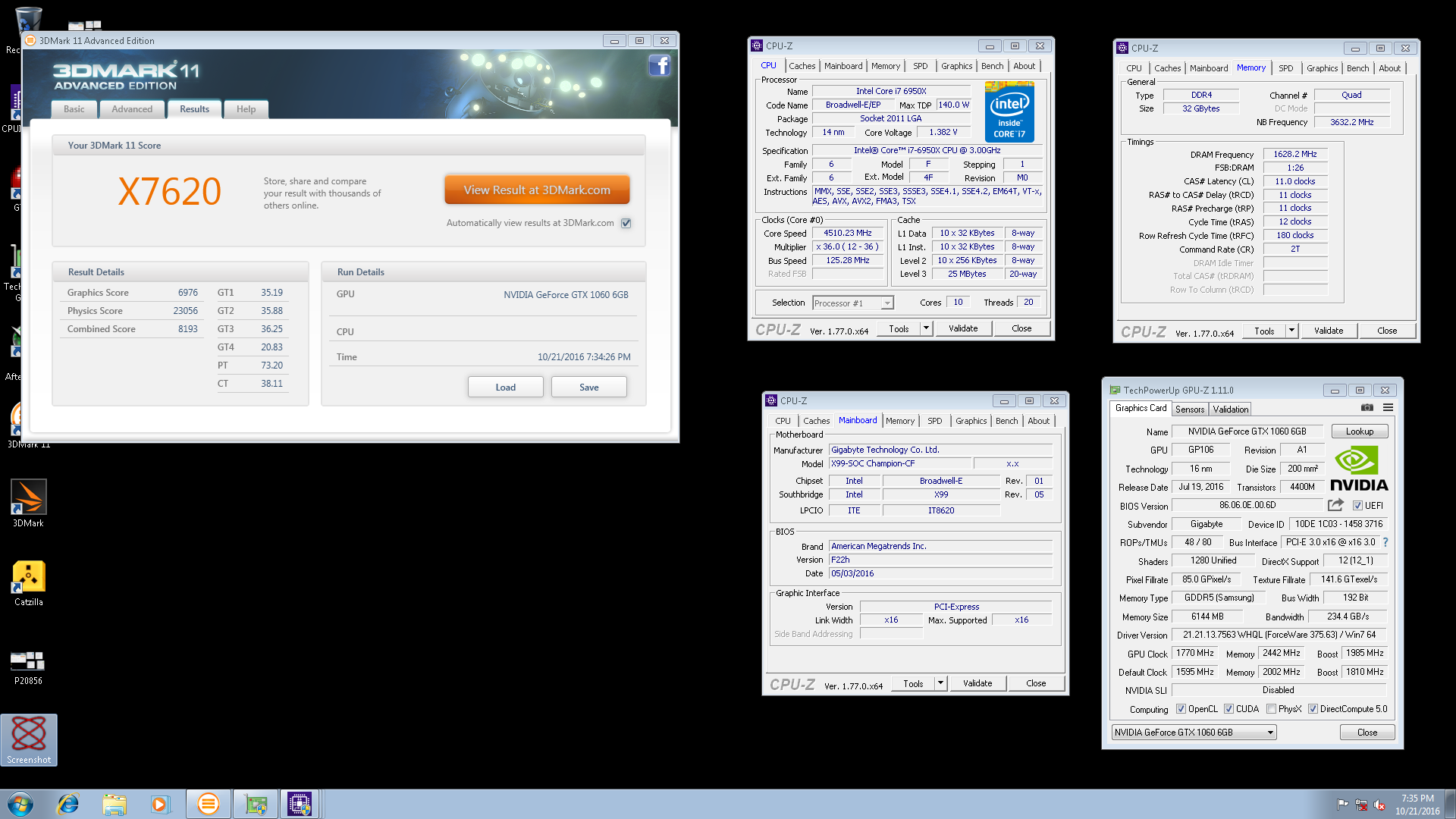This screenshot has height=819, width=1456.
Task: Open the Graphics tab in the CPU-Z Mainboard window
Action: coord(971,421)
